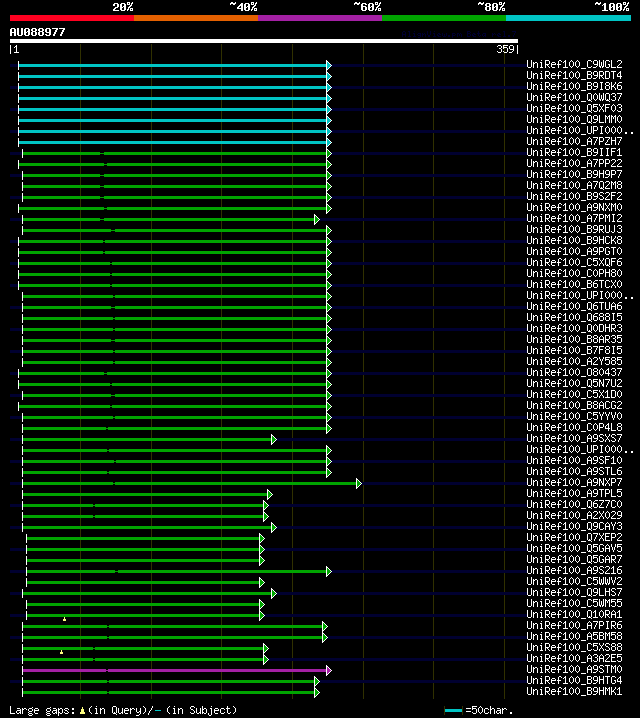Click the orange ~40% identity legend segment
This screenshot has width=640, height=718.
coord(196,18)
